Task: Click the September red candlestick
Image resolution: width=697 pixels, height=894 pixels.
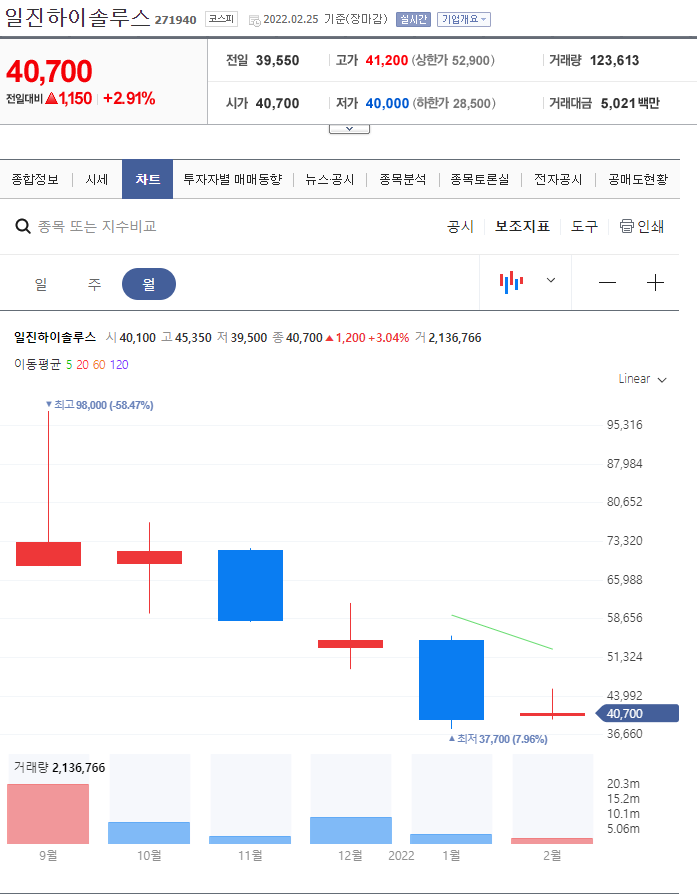Action: click(x=48, y=554)
